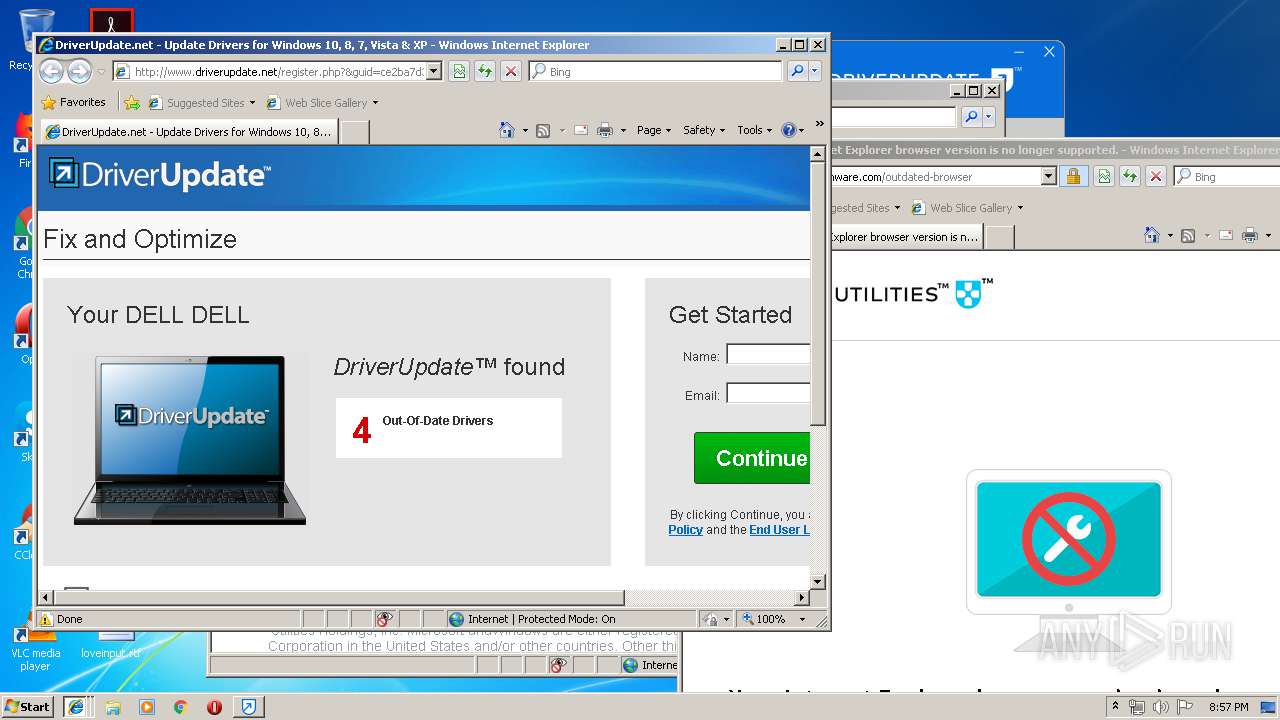Open search provider dropdown arrow
The width and height of the screenshot is (1280, 720).
[x=815, y=71]
